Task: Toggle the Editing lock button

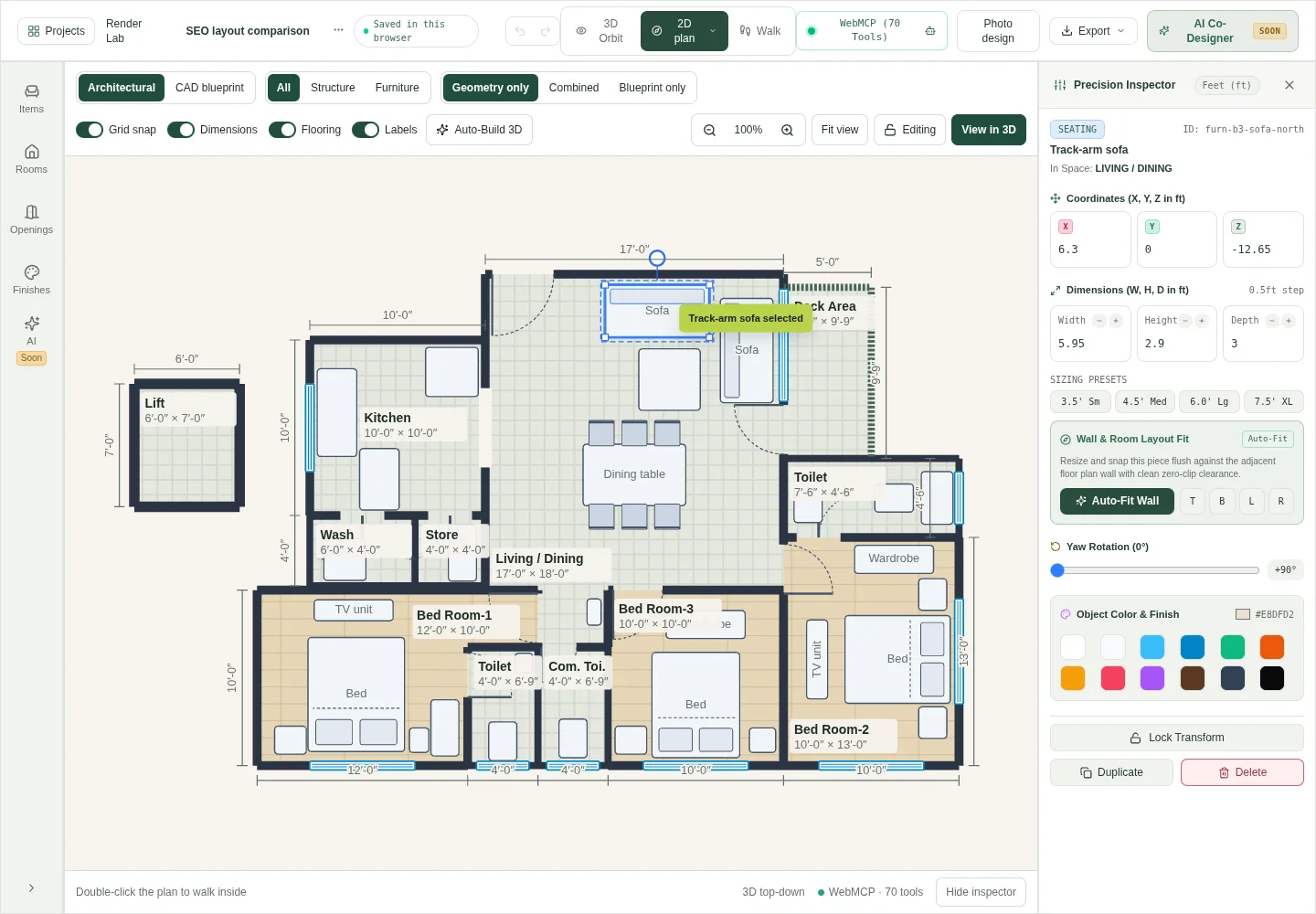Action: [909, 130]
